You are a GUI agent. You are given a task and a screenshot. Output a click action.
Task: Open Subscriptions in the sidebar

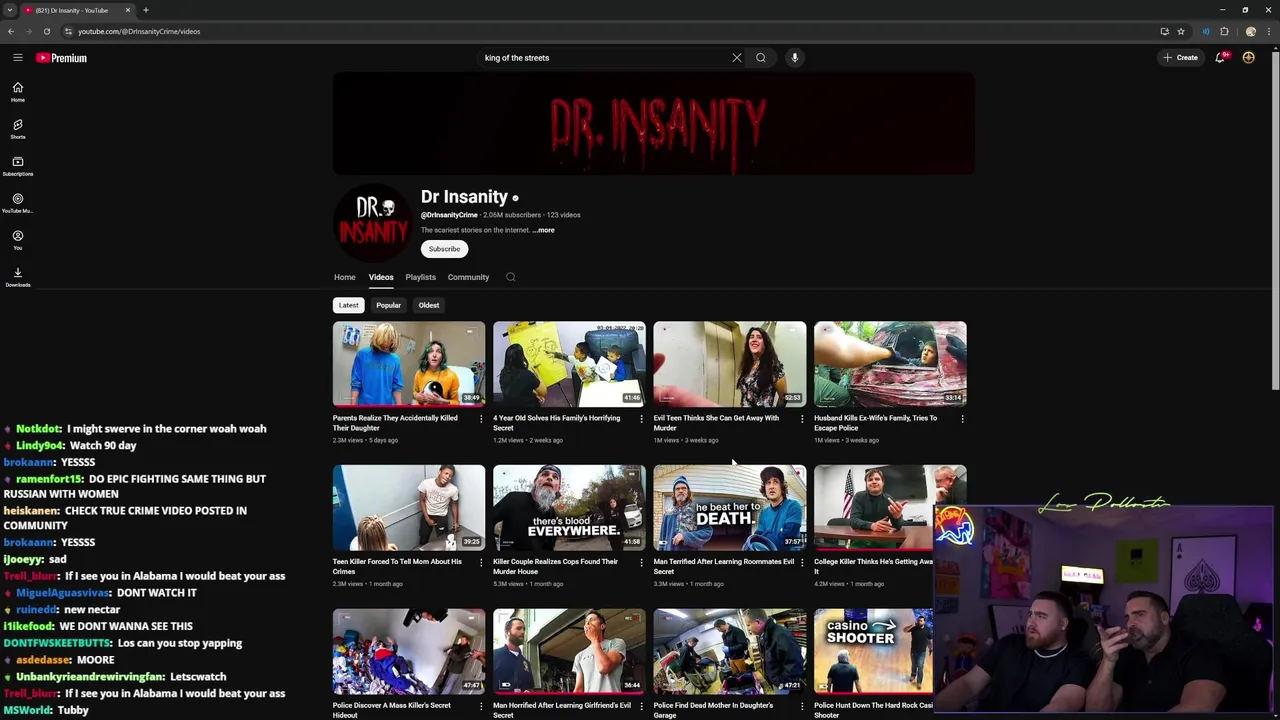coord(18,166)
